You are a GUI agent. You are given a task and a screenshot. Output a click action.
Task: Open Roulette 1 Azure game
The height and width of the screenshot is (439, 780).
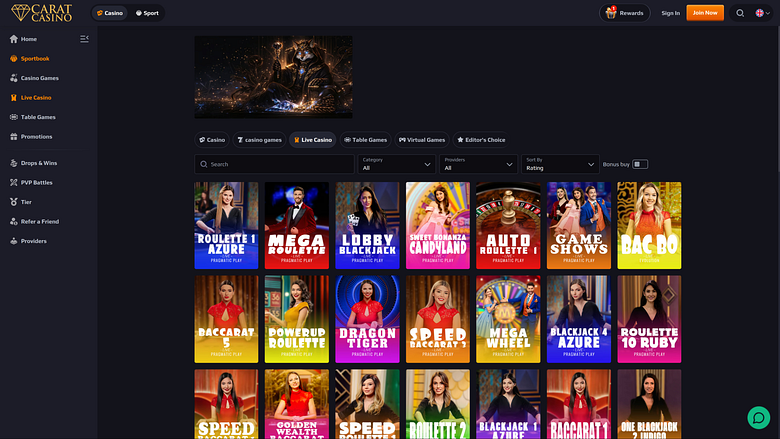click(x=226, y=225)
